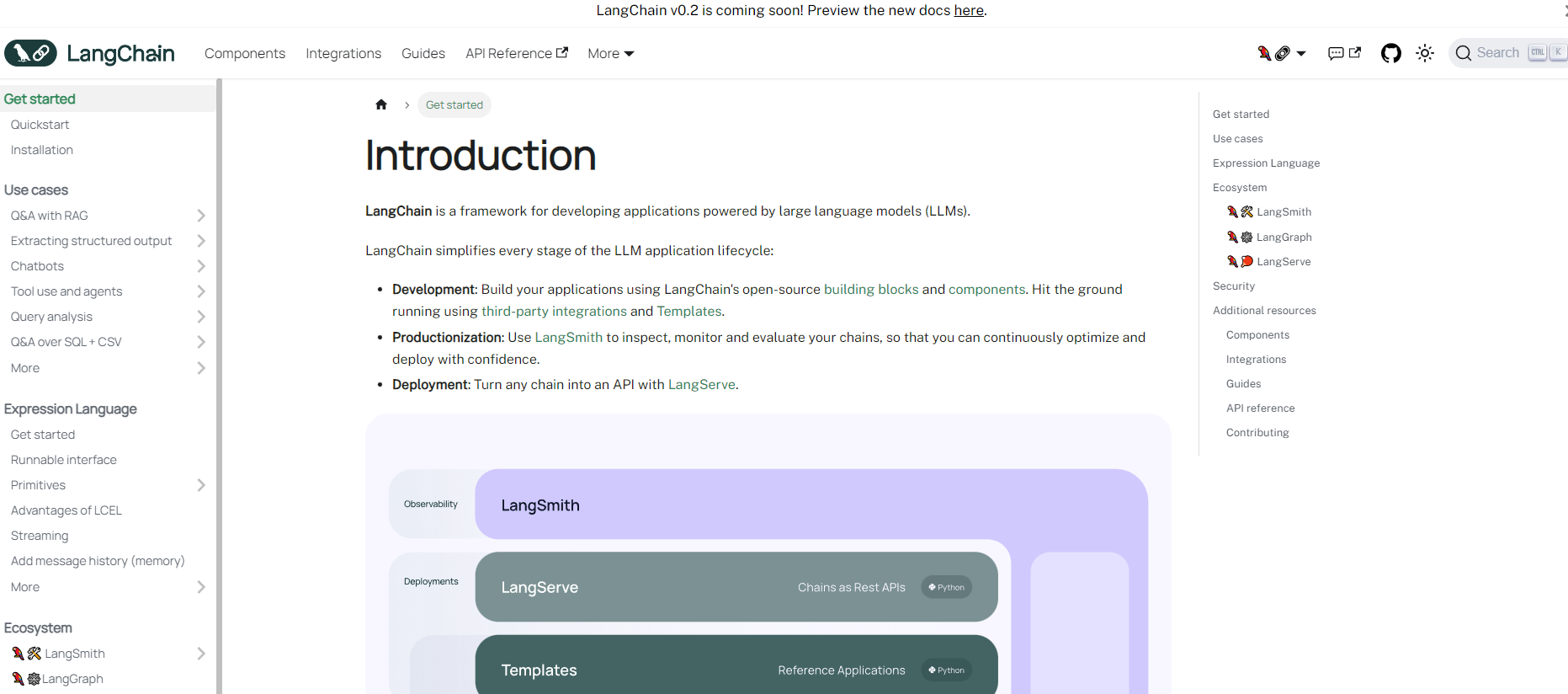Expand LangSmith sidebar chevron
This screenshot has width=1568, height=694.
[x=201, y=654]
